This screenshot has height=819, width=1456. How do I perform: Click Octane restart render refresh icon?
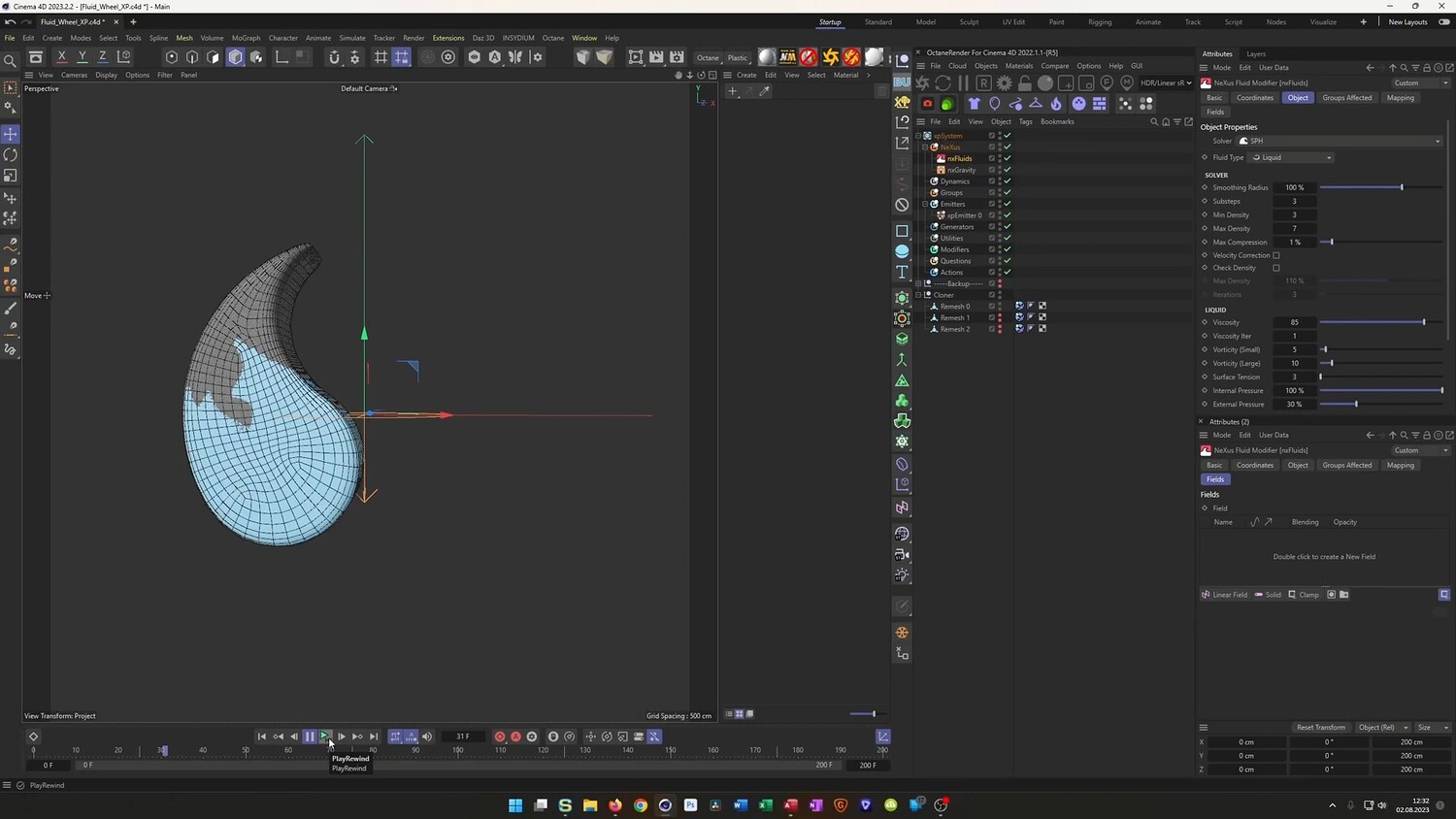(943, 82)
